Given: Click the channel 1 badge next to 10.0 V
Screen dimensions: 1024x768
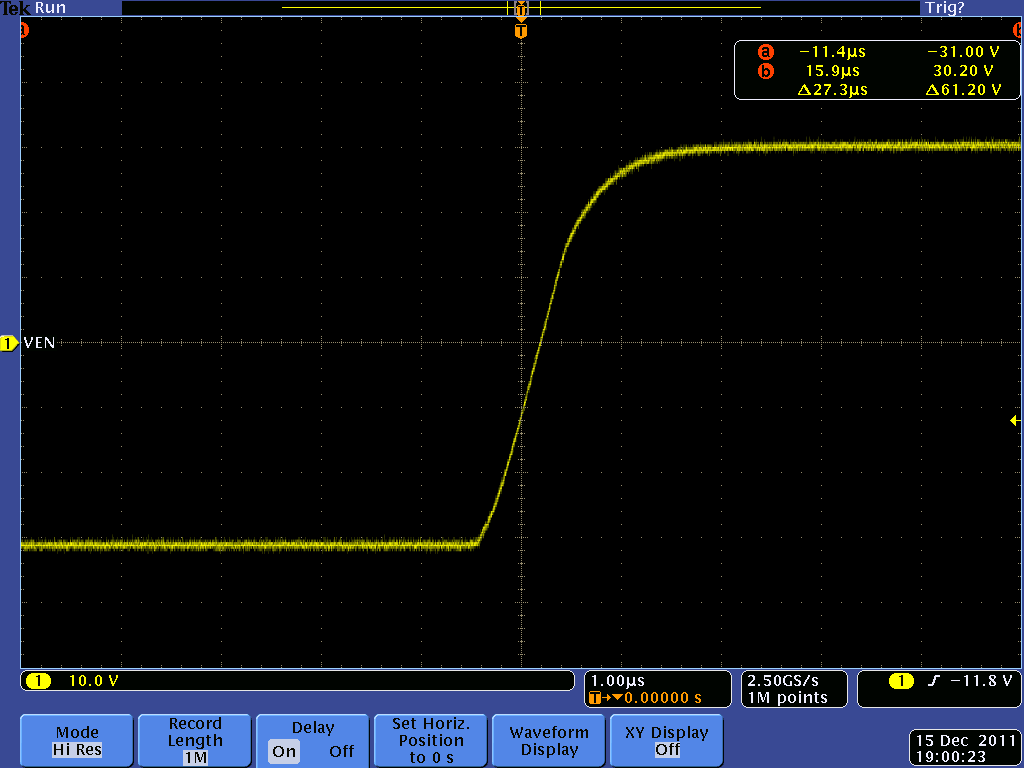Looking at the screenshot, I should (39, 681).
